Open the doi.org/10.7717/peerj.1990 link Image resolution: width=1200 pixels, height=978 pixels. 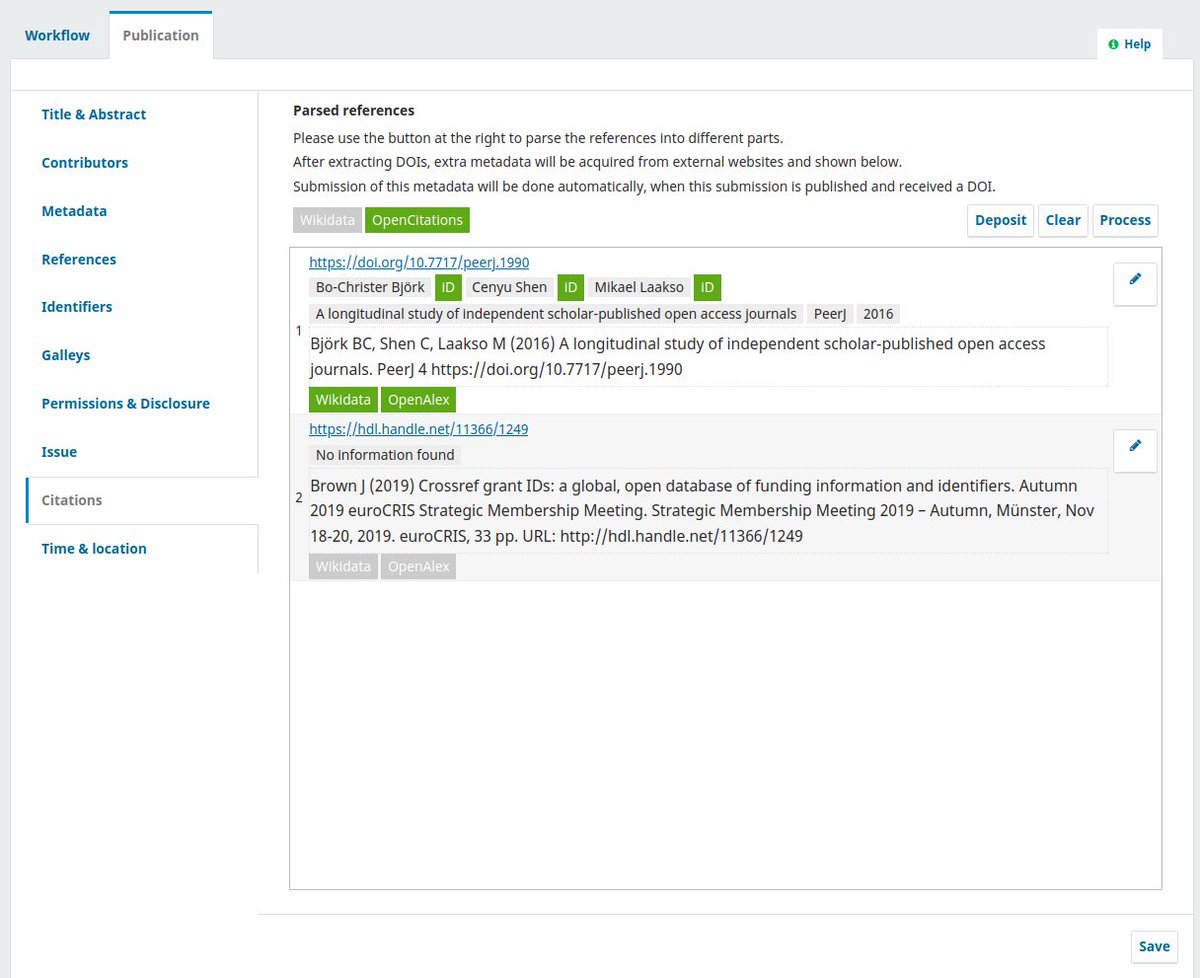(x=419, y=262)
